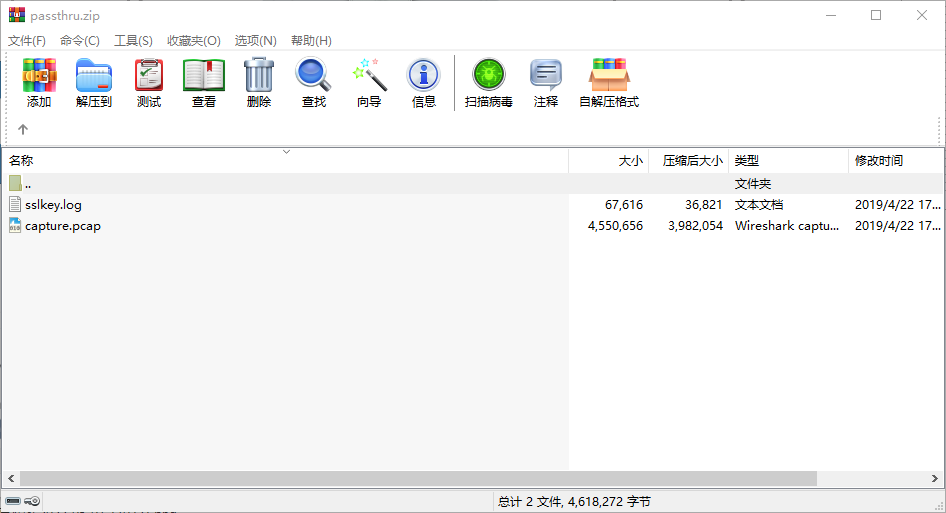Maximize the passthru.zip window

coord(876,15)
